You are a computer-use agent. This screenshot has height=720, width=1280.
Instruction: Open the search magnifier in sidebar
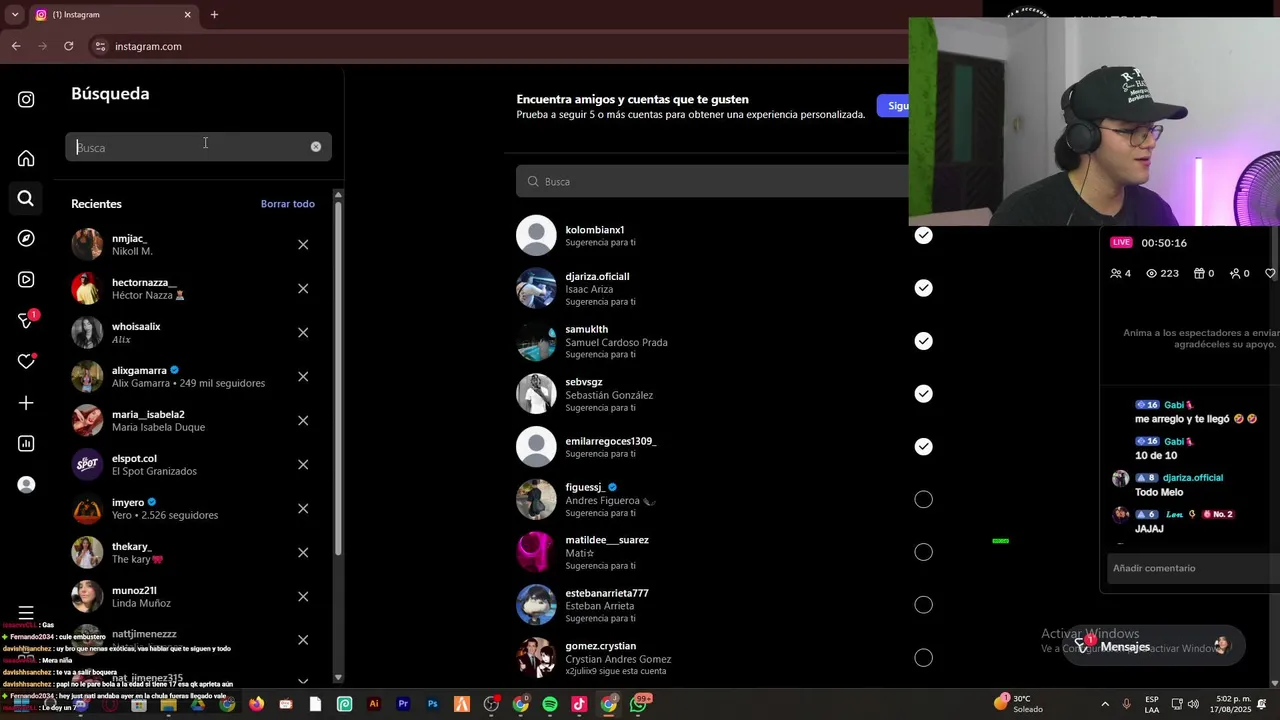coord(26,198)
